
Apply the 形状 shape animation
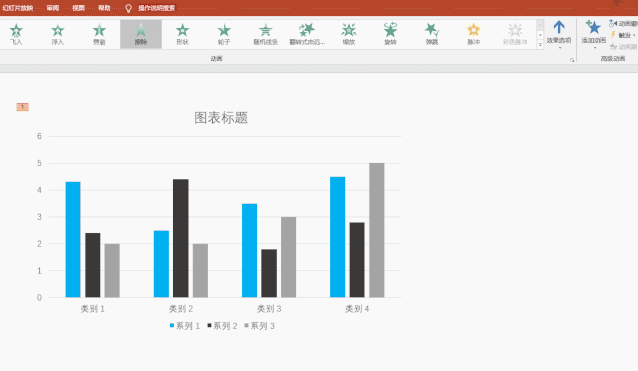(182, 34)
